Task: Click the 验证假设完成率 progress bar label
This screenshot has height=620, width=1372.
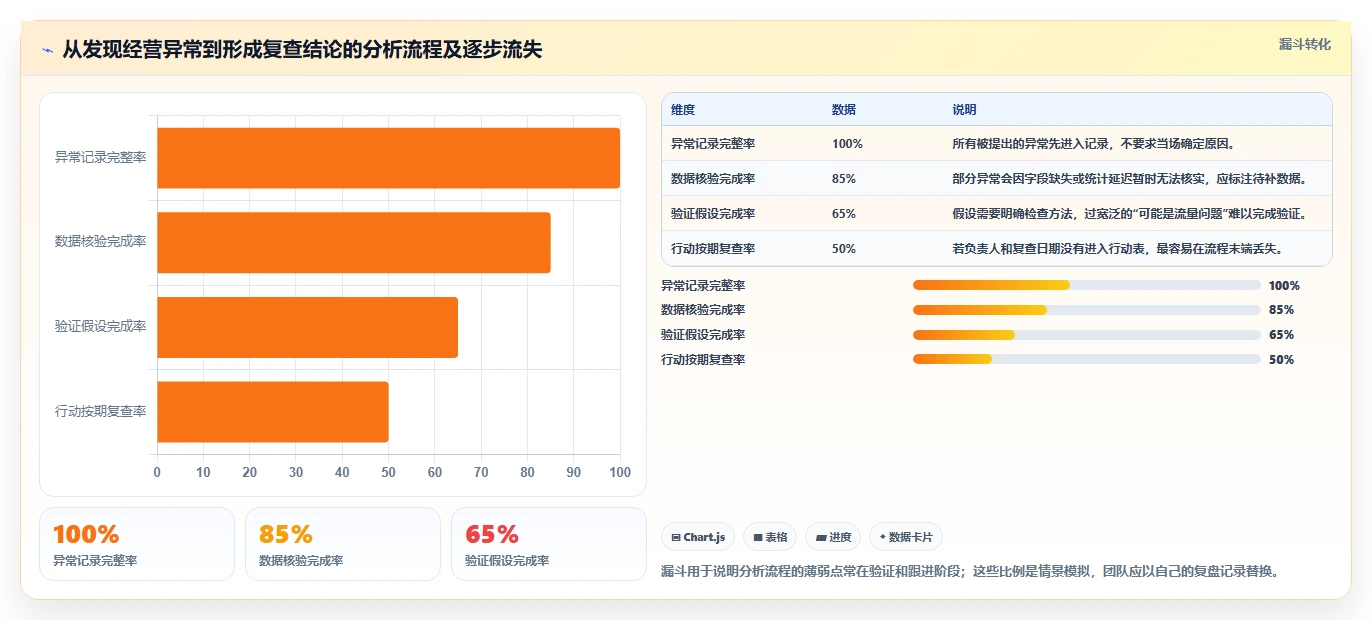Action: click(703, 335)
